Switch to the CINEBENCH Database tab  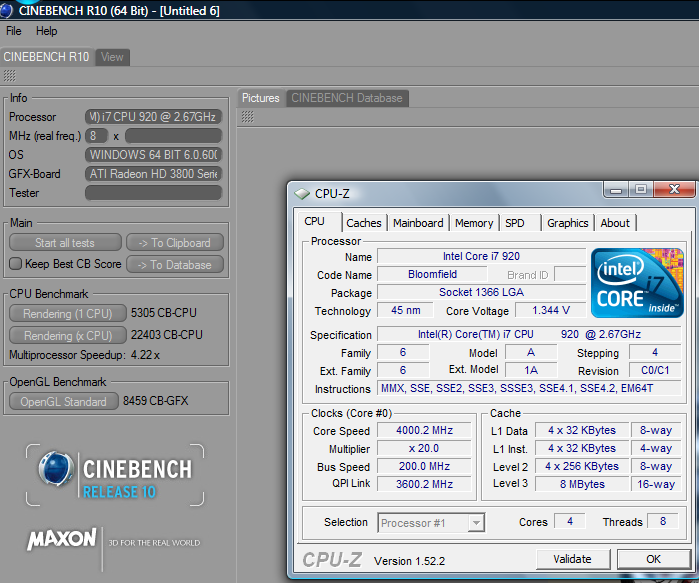click(x=347, y=98)
